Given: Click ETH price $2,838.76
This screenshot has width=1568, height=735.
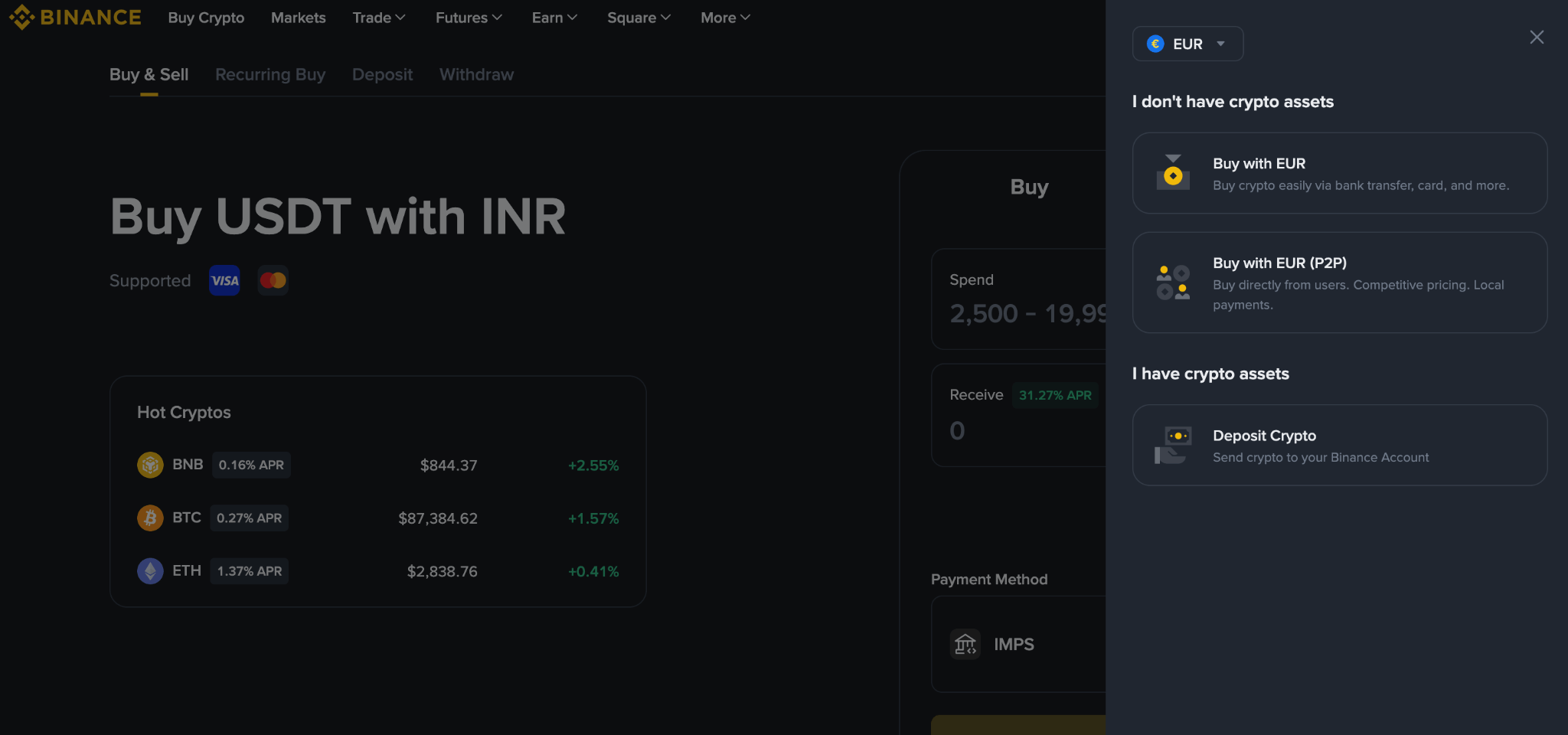Looking at the screenshot, I should click(442, 571).
